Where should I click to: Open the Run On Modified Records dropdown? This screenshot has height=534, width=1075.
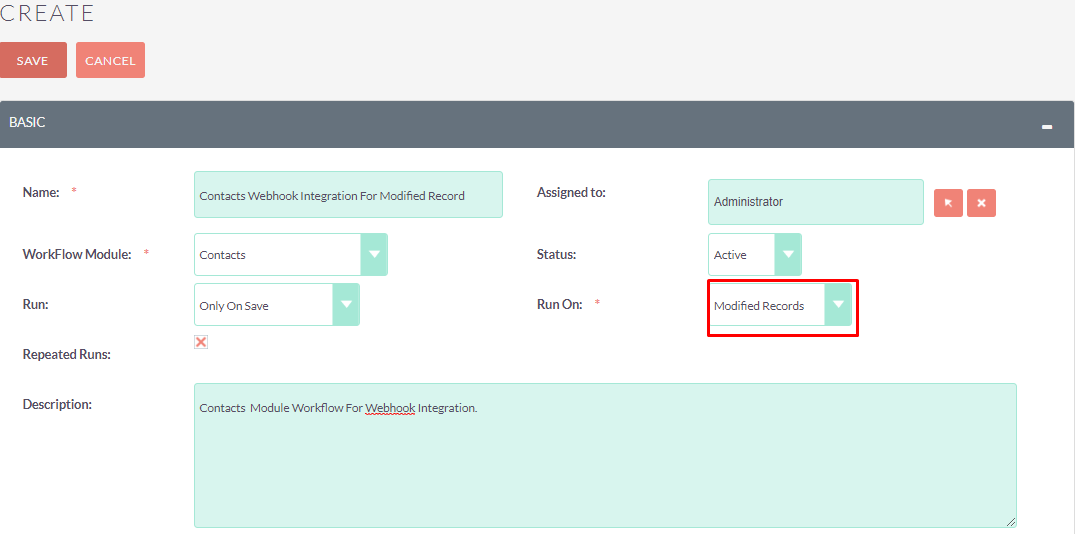pyautogui.click(x=780, y=304)
